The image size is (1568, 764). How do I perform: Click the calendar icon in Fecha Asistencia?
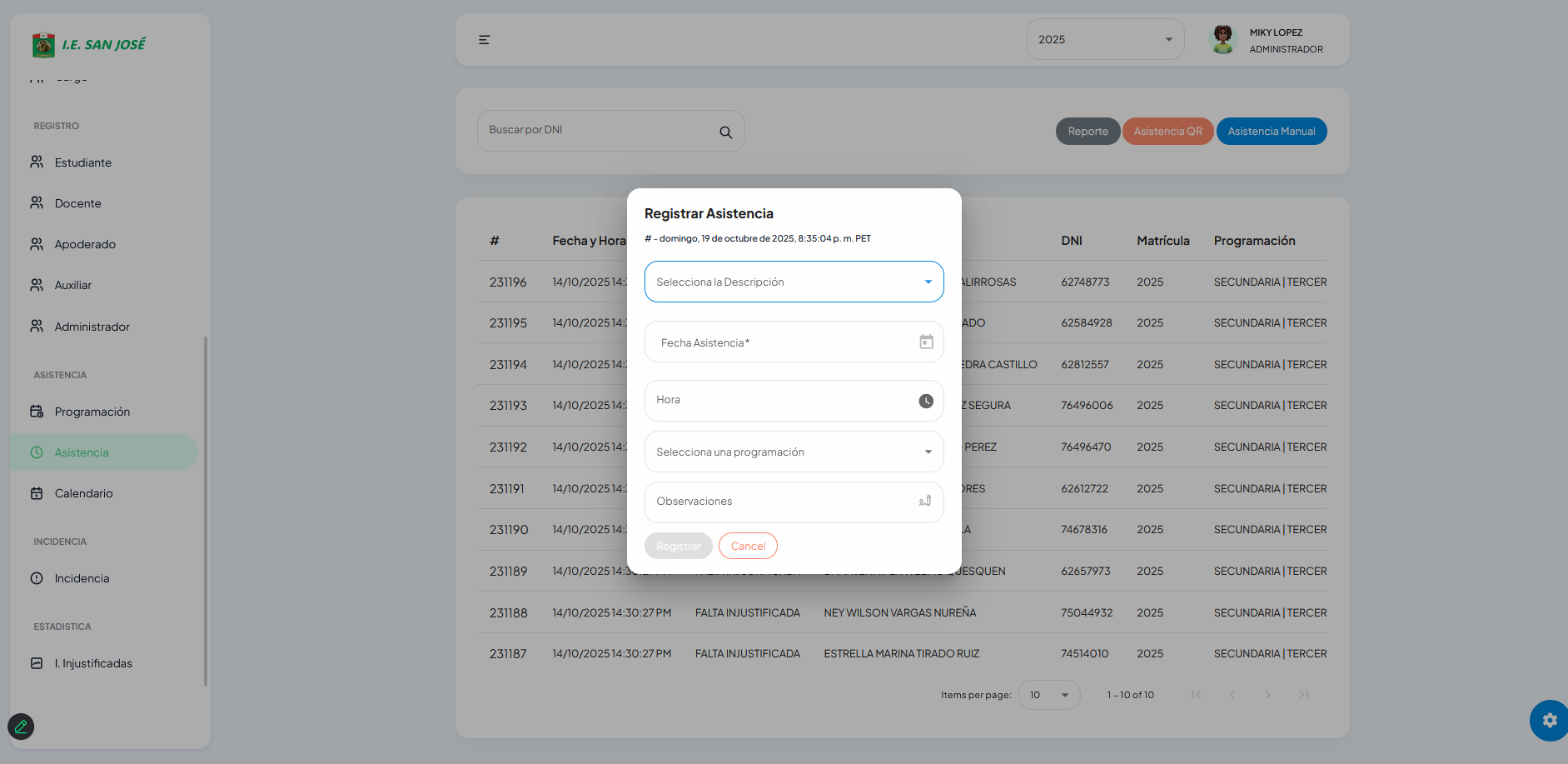pyautogui.click(x=926, y=342)
